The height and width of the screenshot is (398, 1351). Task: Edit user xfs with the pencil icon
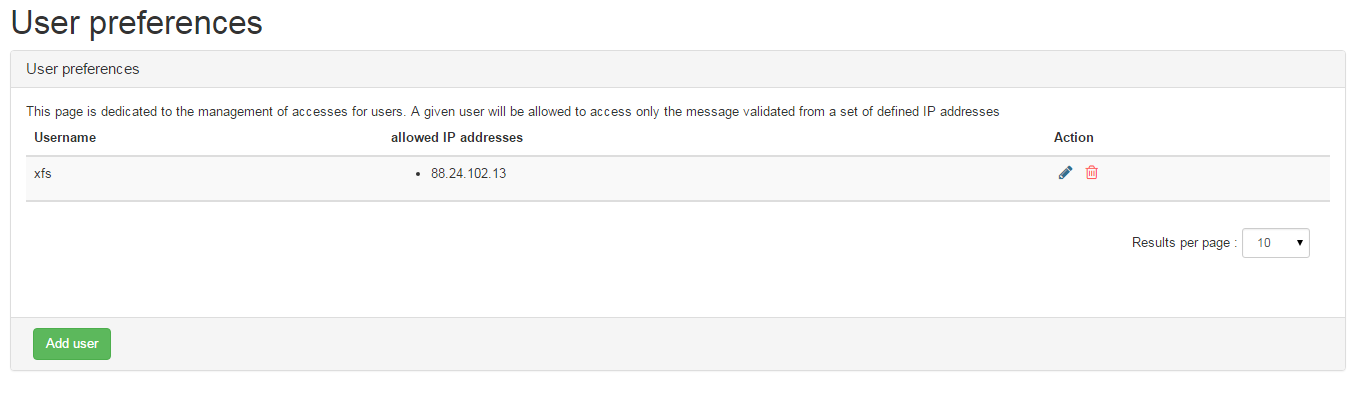1065,173
